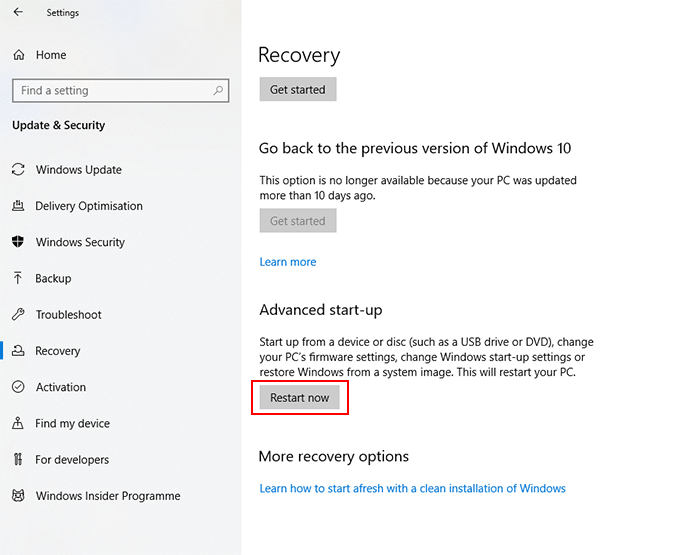Open the clean installation of Windows link

tap(412, 489)
